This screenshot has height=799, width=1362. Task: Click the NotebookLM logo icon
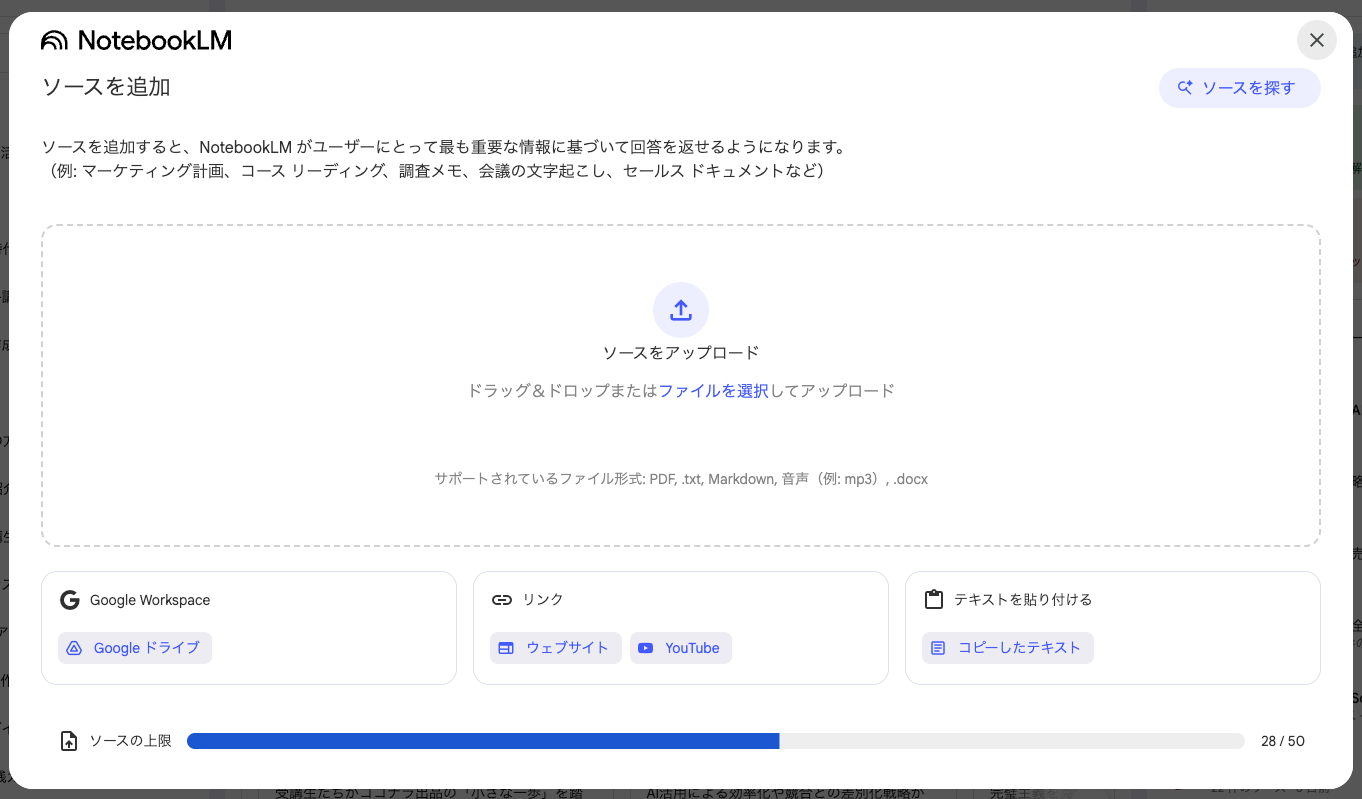(x=55, y=40)
